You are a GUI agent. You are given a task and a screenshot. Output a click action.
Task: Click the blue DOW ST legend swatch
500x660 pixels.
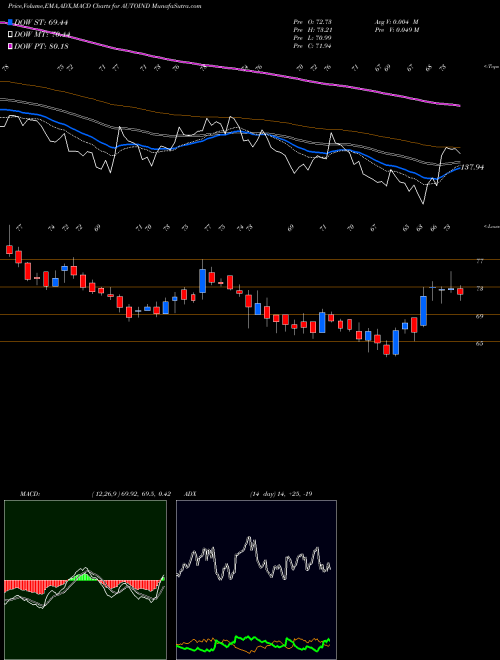point(10,22)
